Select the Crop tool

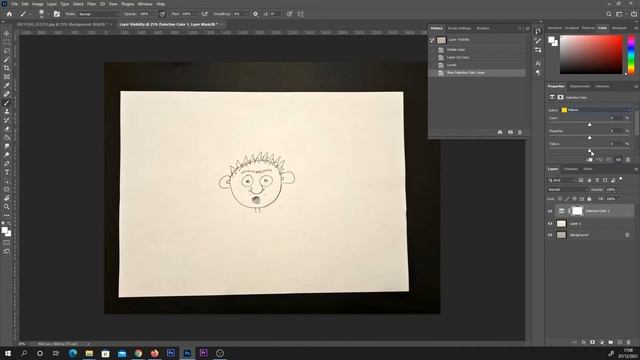coord(7,68)
